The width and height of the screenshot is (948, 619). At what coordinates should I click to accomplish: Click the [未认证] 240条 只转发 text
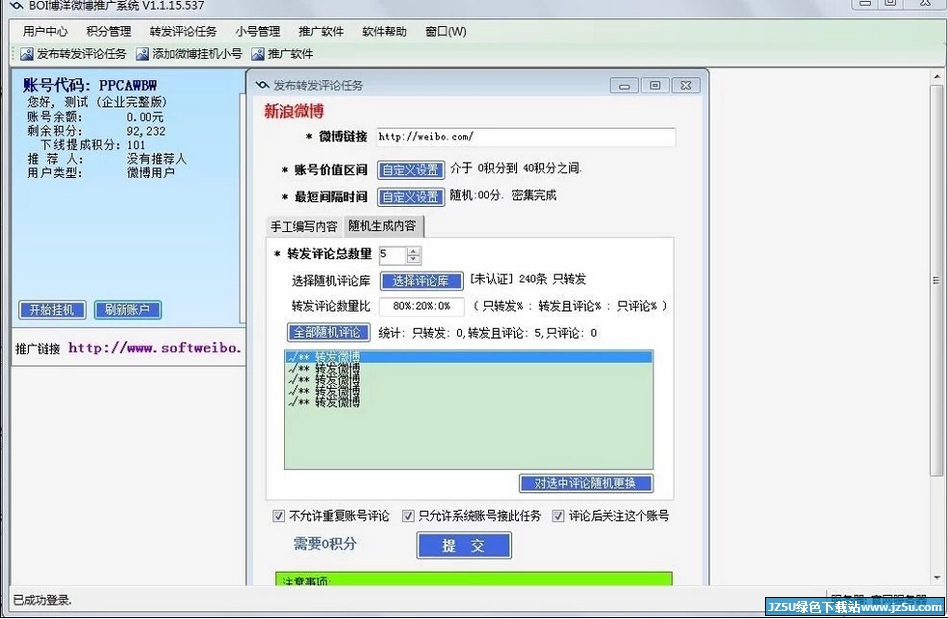528,279
